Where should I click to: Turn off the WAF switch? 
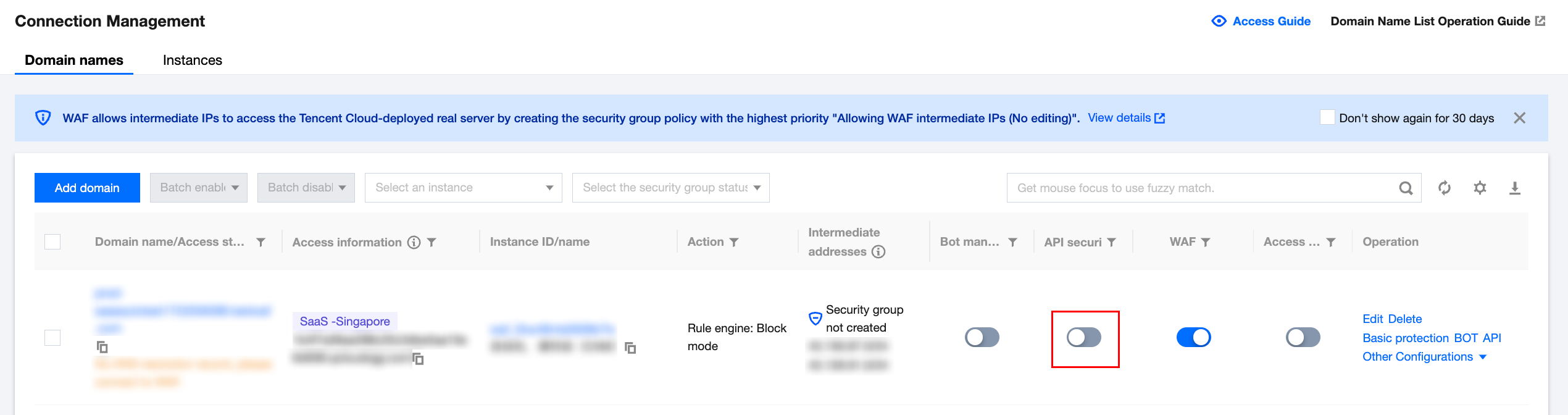(x=1193, y=337)
